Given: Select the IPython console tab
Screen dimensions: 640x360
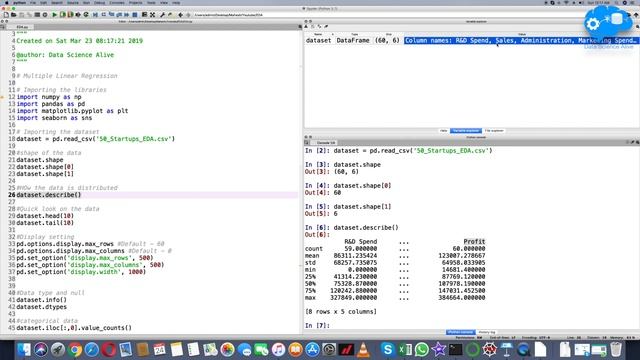Looking at the screenshot, I should (460, 332).
